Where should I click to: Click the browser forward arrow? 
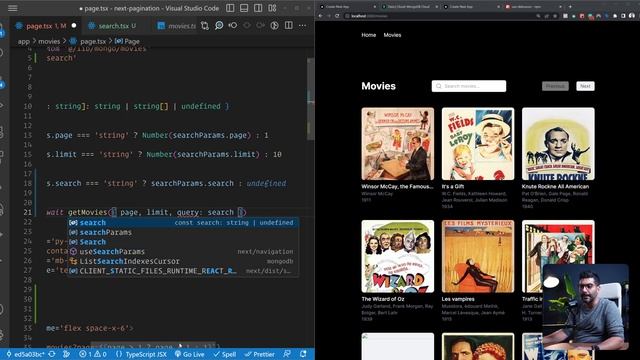coord(329,16)
